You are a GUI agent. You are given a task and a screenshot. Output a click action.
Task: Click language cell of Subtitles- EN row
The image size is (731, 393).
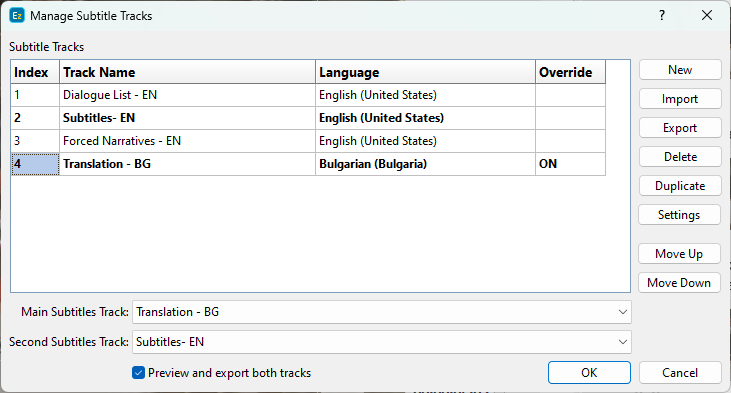(x=425, y=118)
